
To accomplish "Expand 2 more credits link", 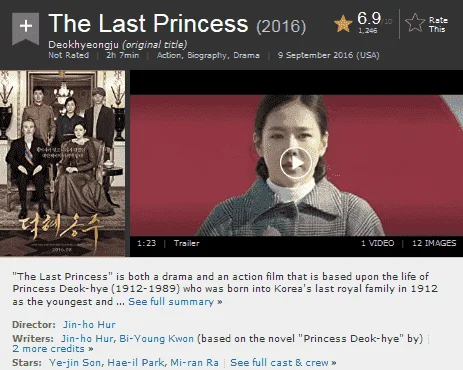I will pyautogui.click(x=53, y=349).
